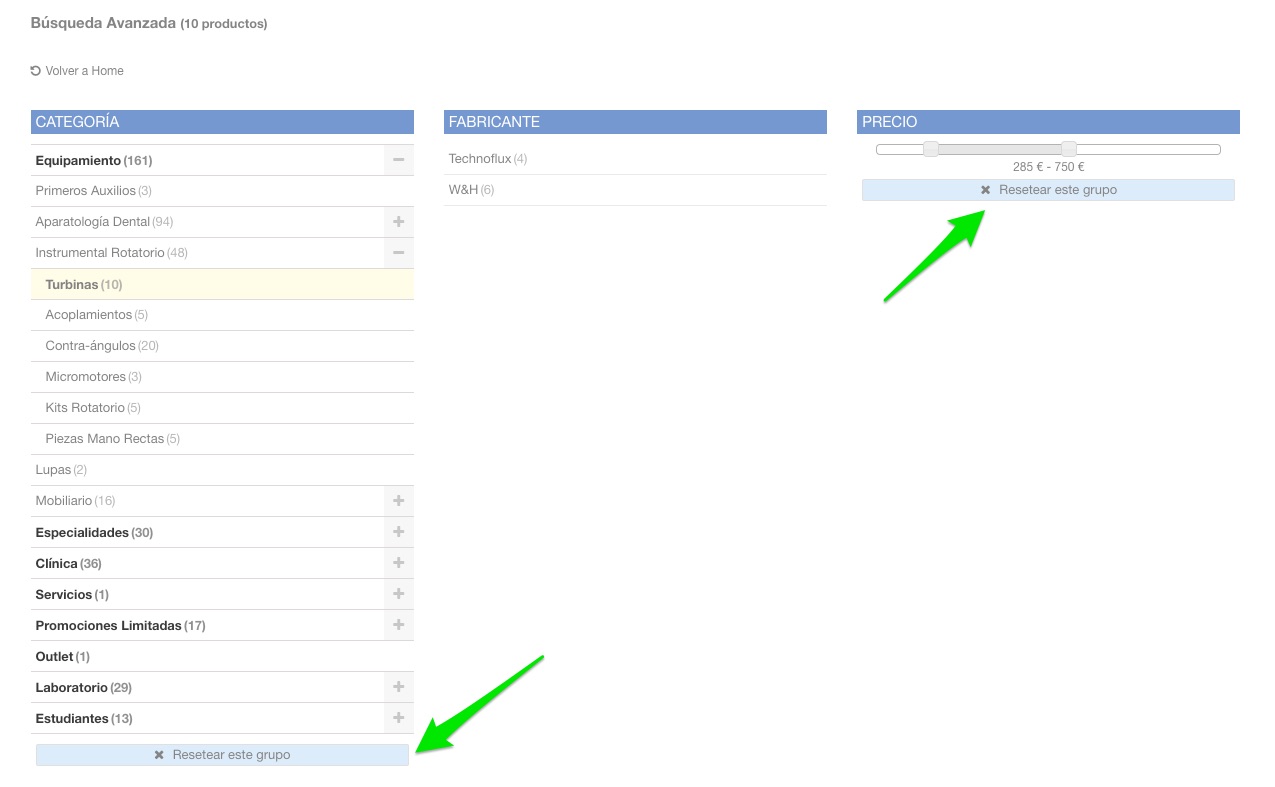Expand Servicios subcategories with plus icon

coord(398,594)
